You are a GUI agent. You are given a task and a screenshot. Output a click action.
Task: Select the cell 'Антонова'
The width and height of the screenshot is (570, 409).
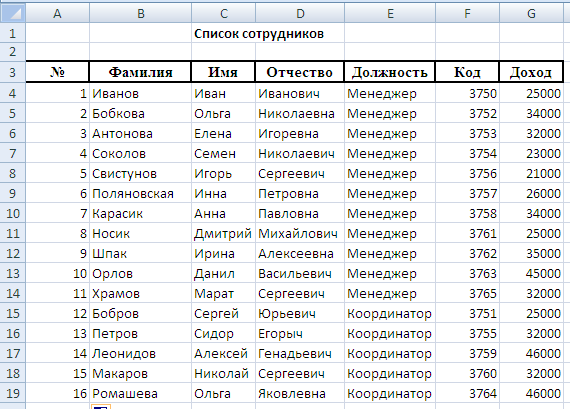pos(140,133)
